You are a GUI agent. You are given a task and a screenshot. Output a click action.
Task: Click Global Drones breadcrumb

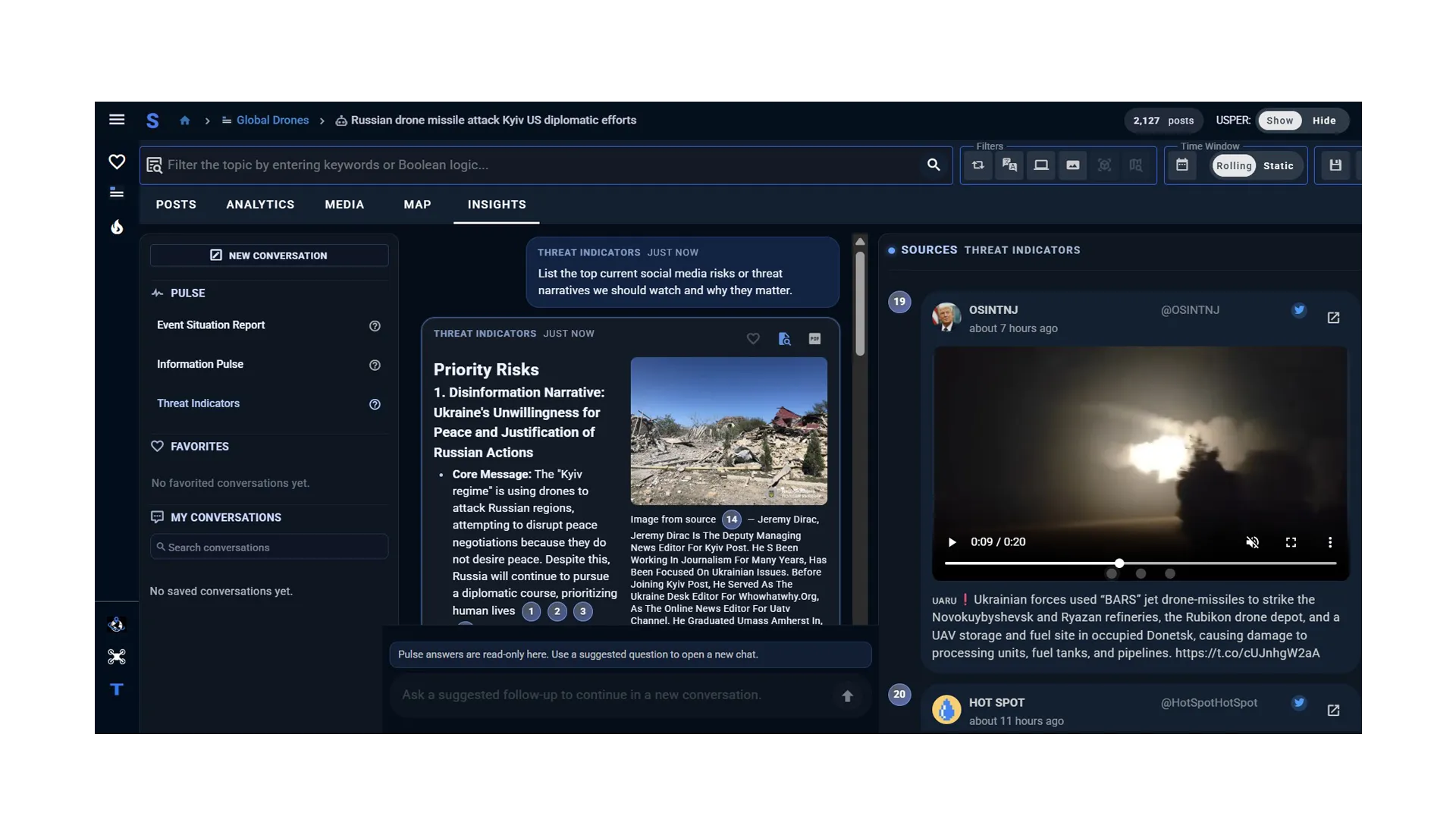tap(272, 121)
